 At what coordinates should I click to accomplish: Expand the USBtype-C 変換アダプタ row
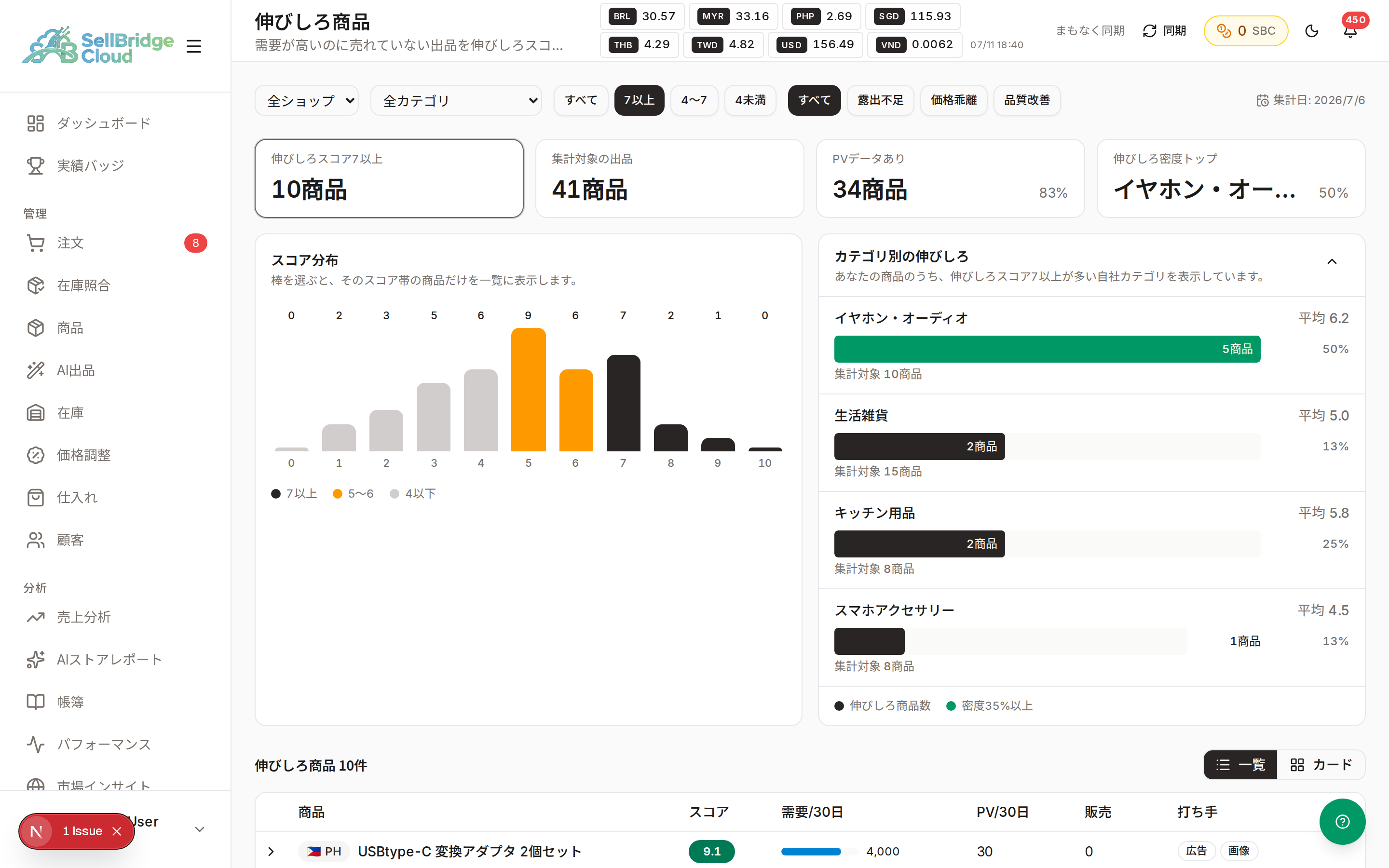pyautogui.click(x=271, y=851)
